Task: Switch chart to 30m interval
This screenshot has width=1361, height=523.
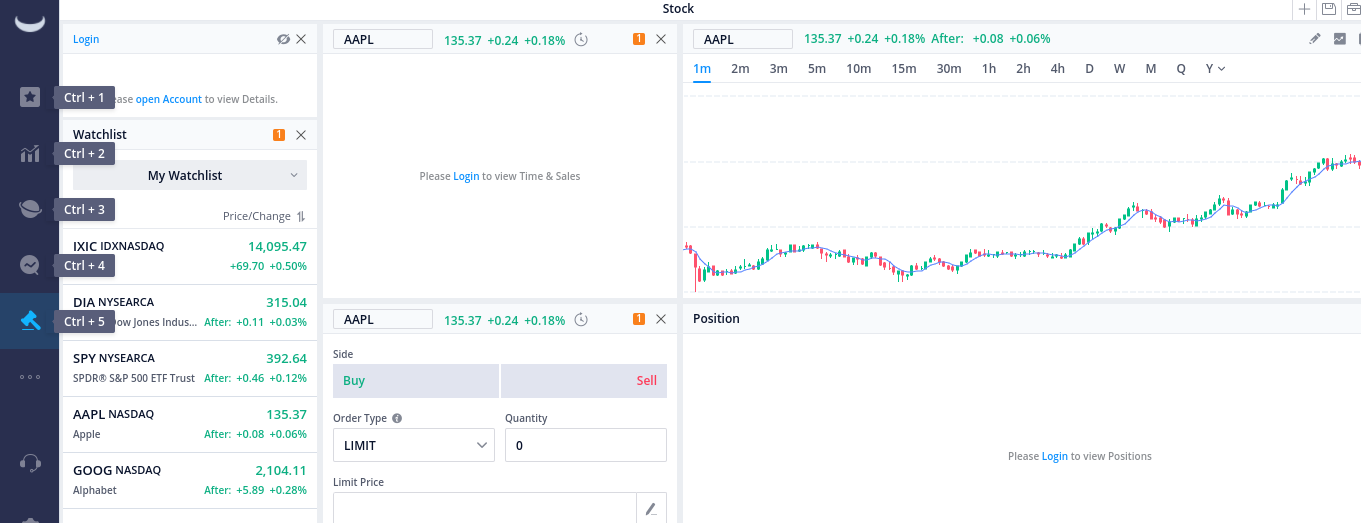Action: point(949,68)
